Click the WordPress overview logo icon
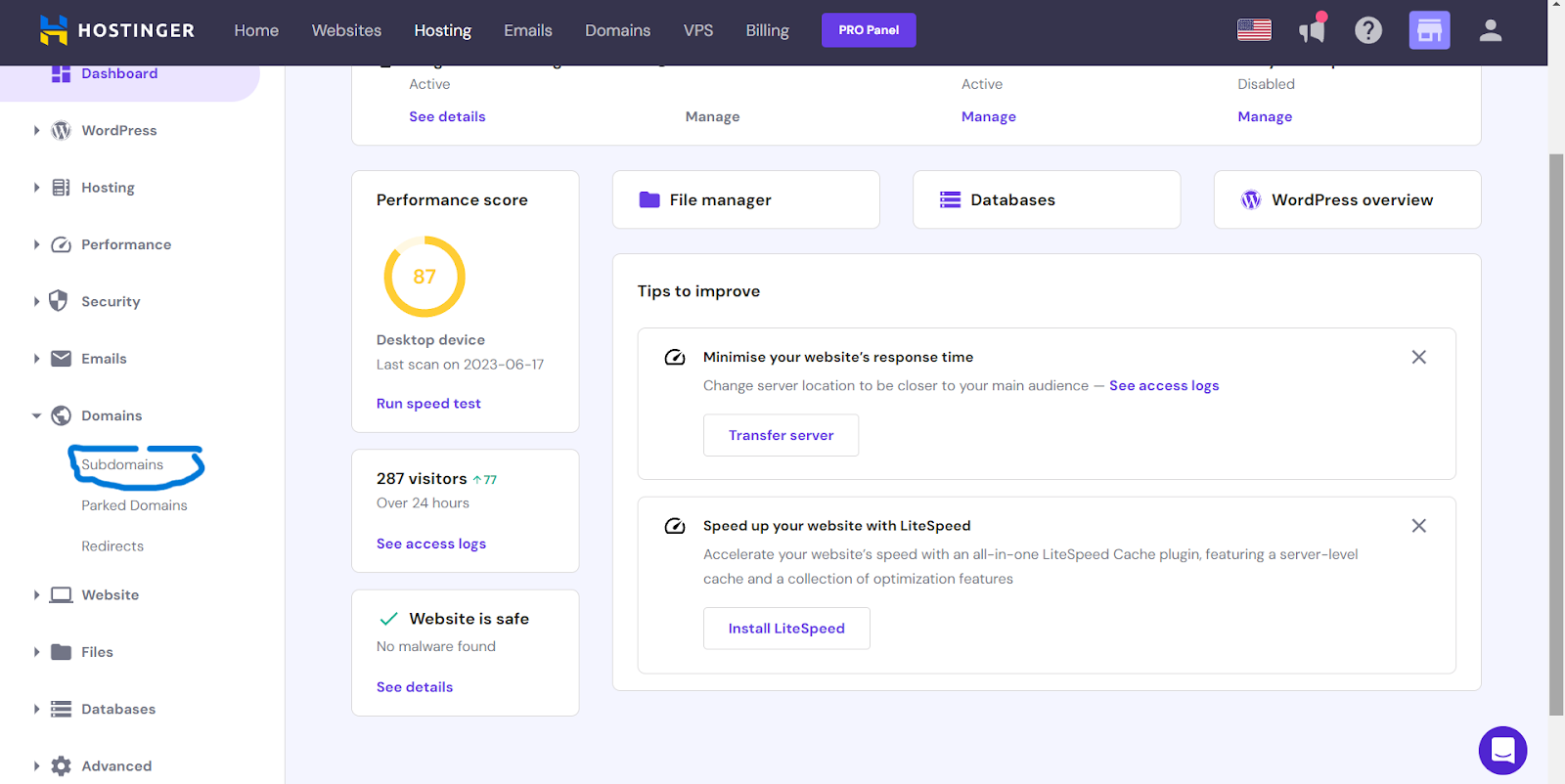Screen dimensions: 1565x784 1251,199
